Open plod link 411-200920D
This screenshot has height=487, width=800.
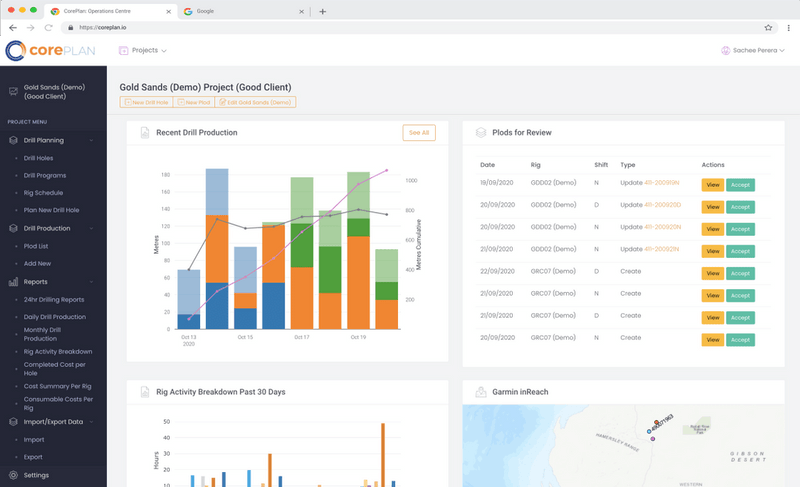point(662,205)
